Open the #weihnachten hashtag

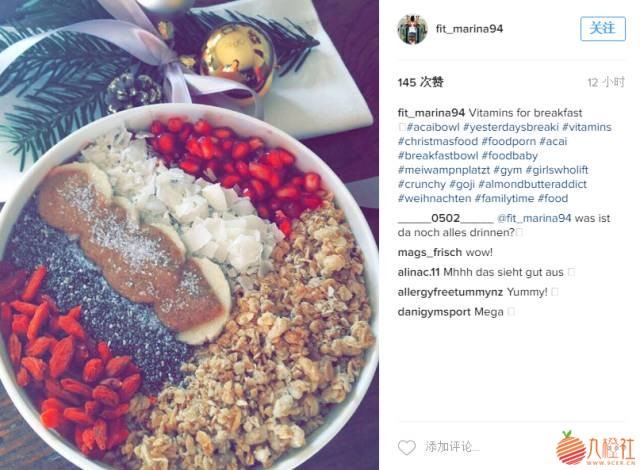pyautogui.click(x=434, y=199)
